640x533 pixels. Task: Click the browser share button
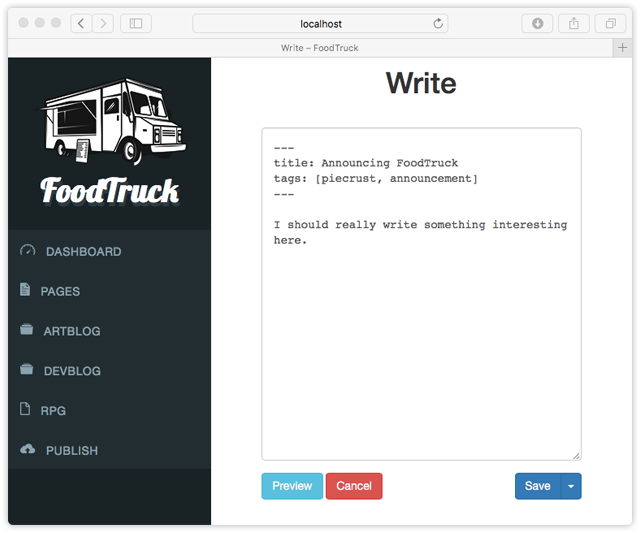573,23
